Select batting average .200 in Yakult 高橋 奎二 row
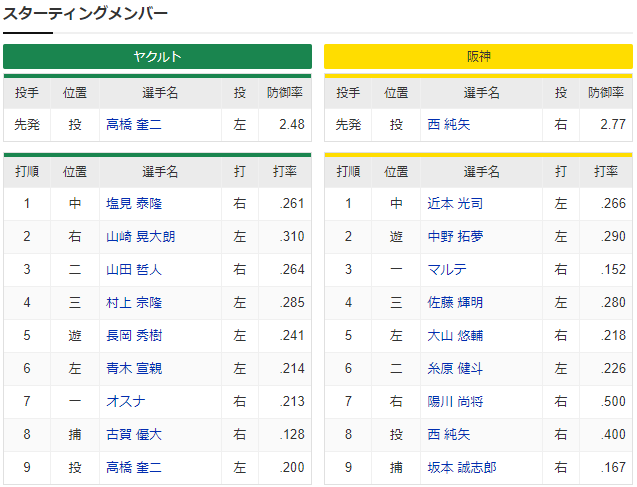Image resolution: width=637 pixels, height=487 pixels. click(x=292, y=467)
